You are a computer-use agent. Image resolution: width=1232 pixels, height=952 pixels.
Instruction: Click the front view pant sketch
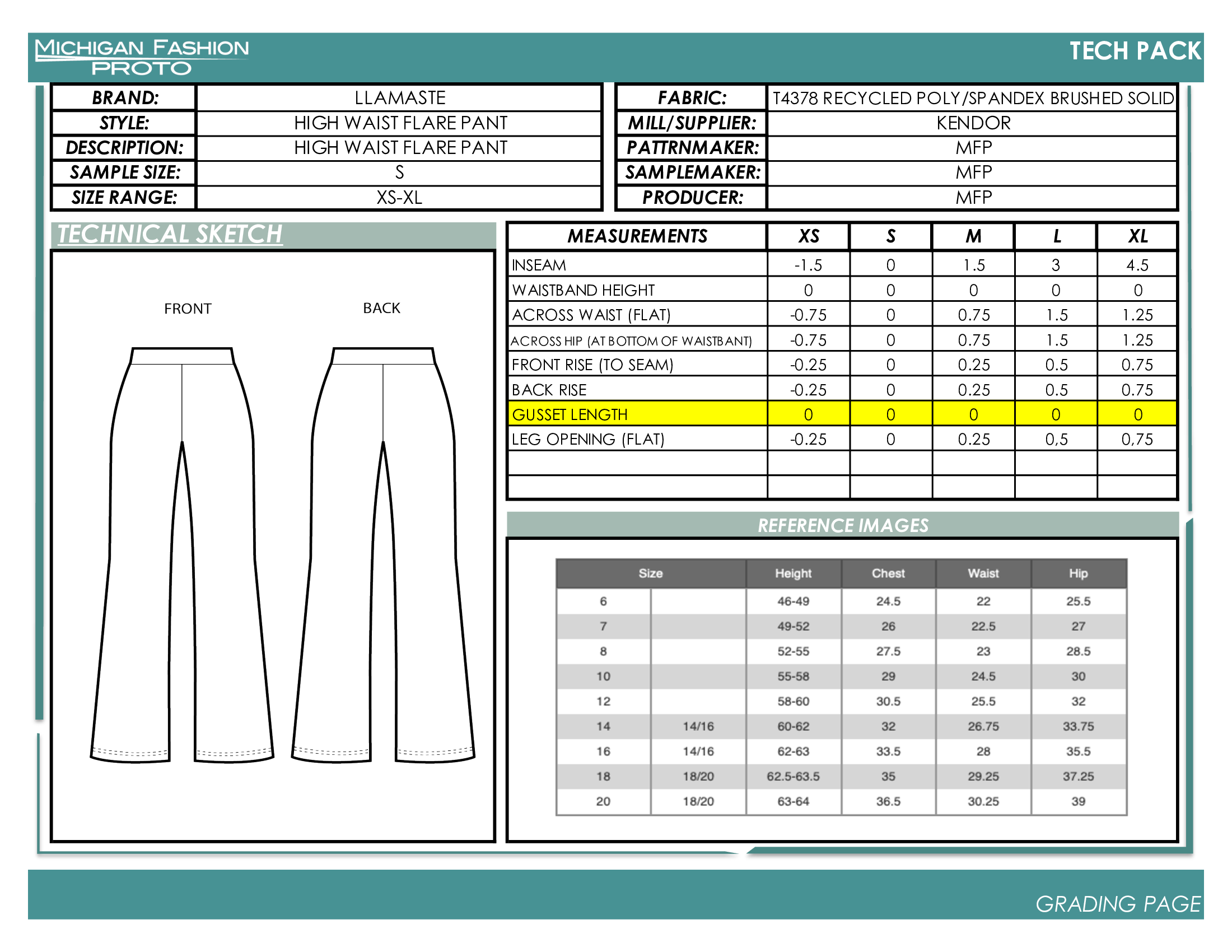click(x=181, y=556)
